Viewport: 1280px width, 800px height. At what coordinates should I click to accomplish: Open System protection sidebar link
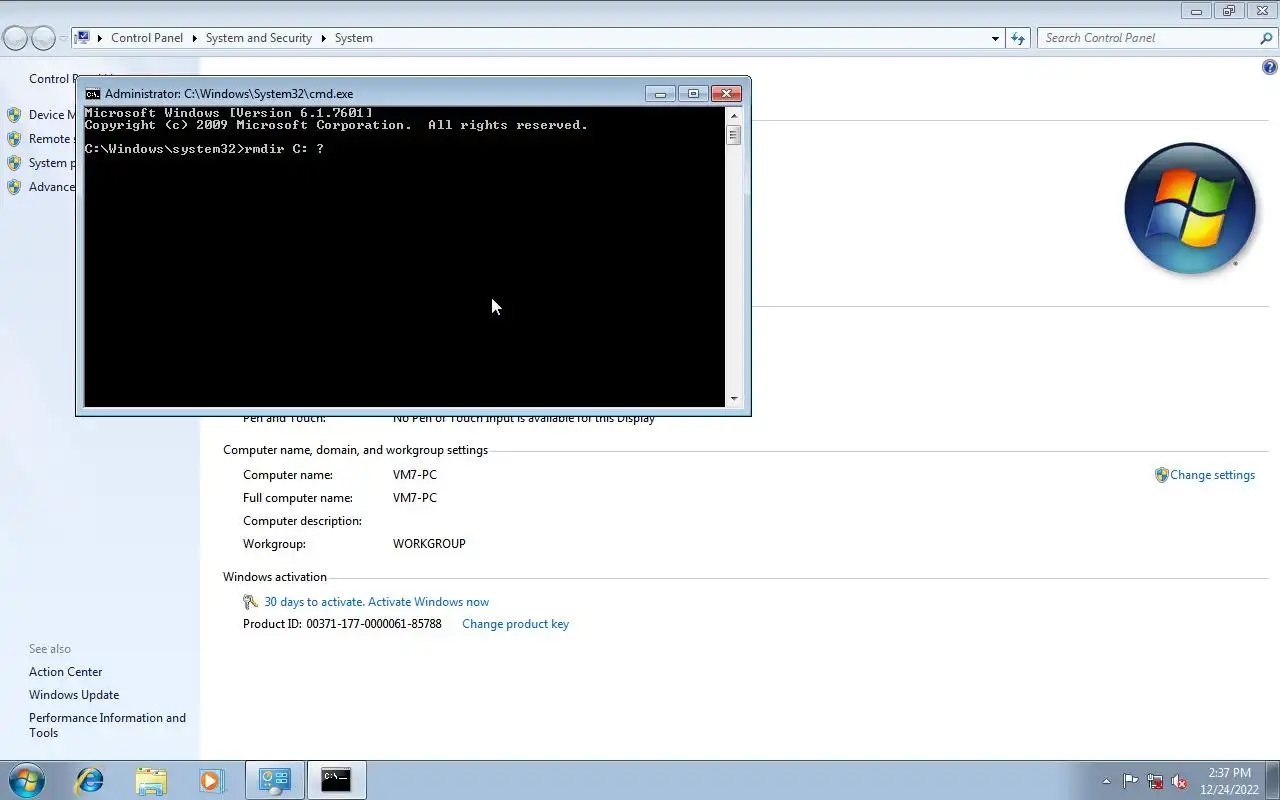[x=51, y=163]
